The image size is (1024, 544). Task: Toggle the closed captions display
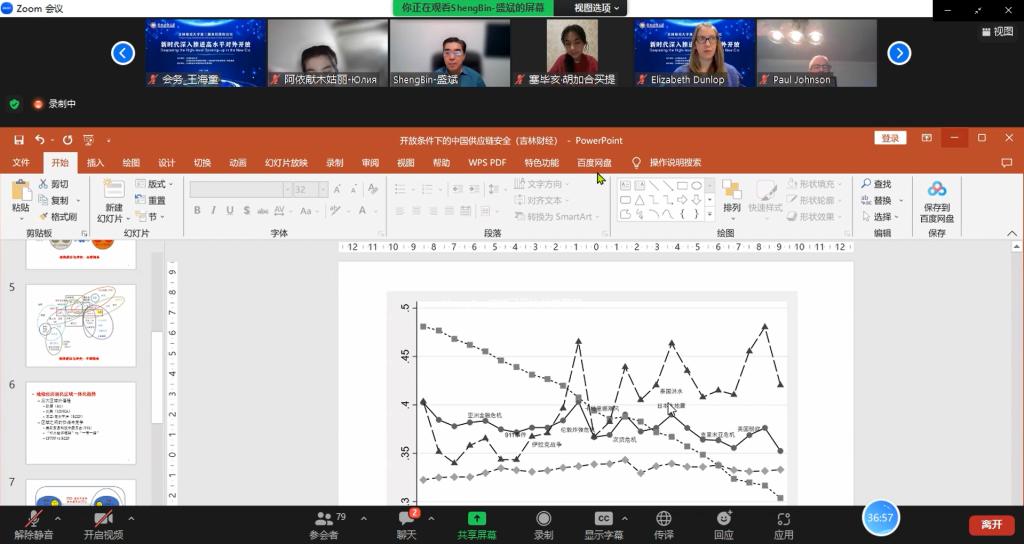click(x=603, y=519)
